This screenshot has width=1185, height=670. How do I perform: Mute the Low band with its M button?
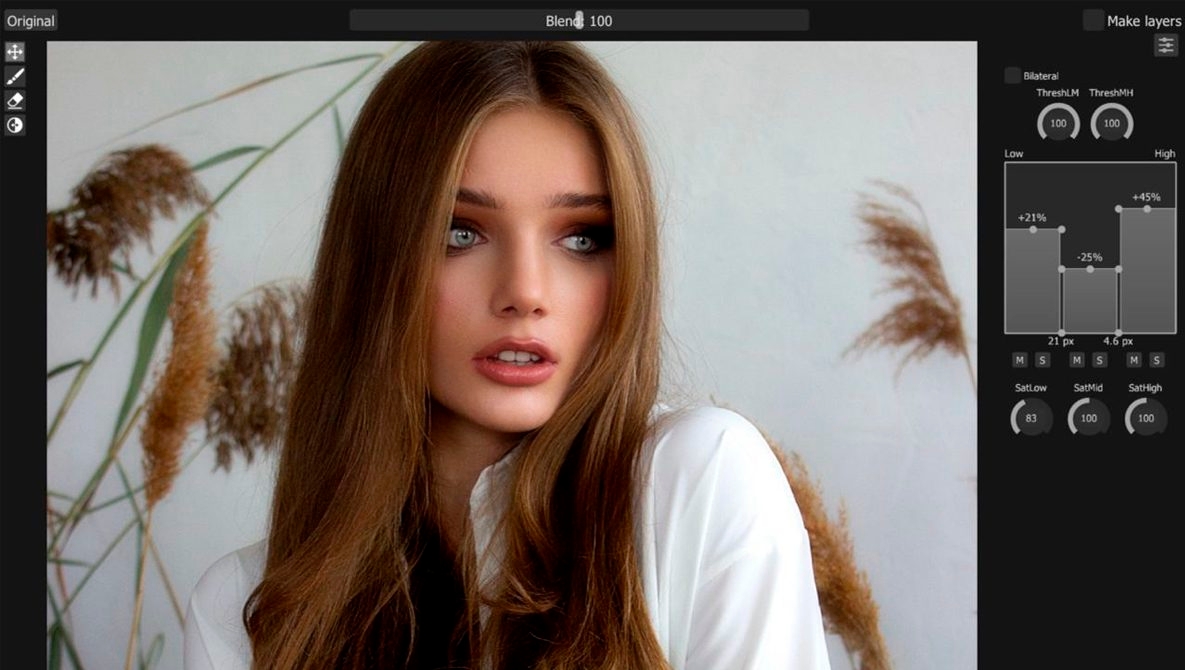pyautogui.click(x=1019, y=359)
